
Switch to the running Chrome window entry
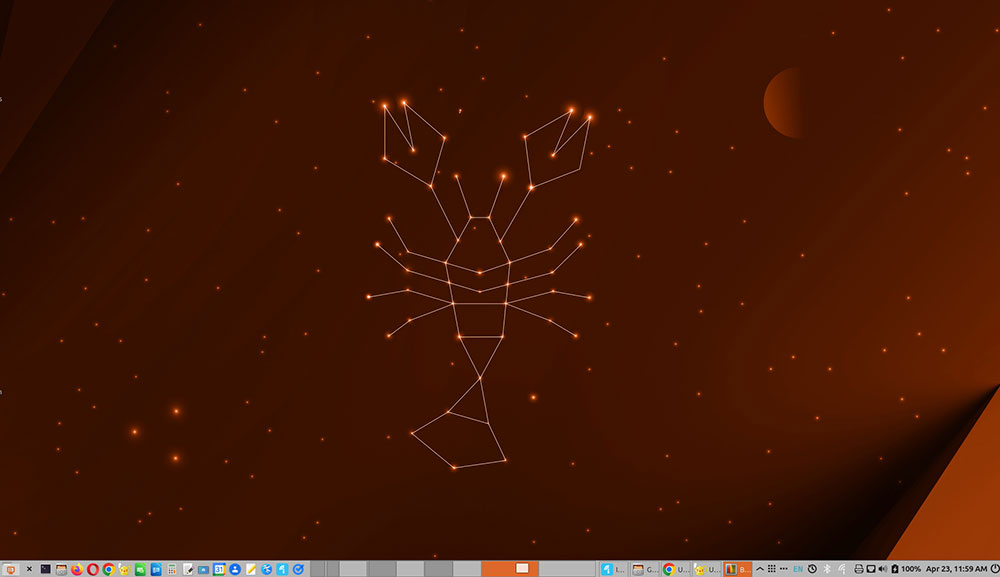670,568
